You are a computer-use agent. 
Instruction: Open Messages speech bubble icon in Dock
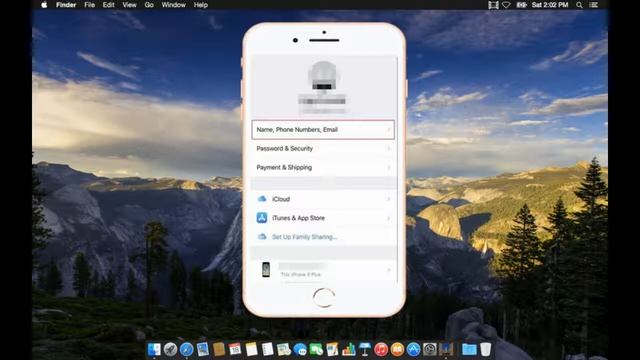coord(300,349)
